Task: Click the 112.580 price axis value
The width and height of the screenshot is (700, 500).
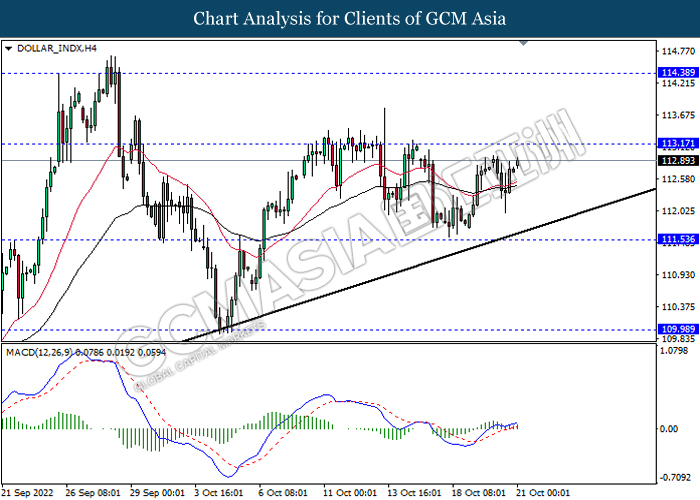Action: pos(678,179)
